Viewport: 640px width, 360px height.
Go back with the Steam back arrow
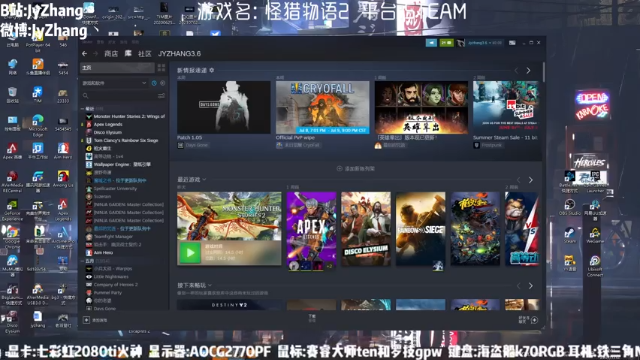[x=84, y=53]
